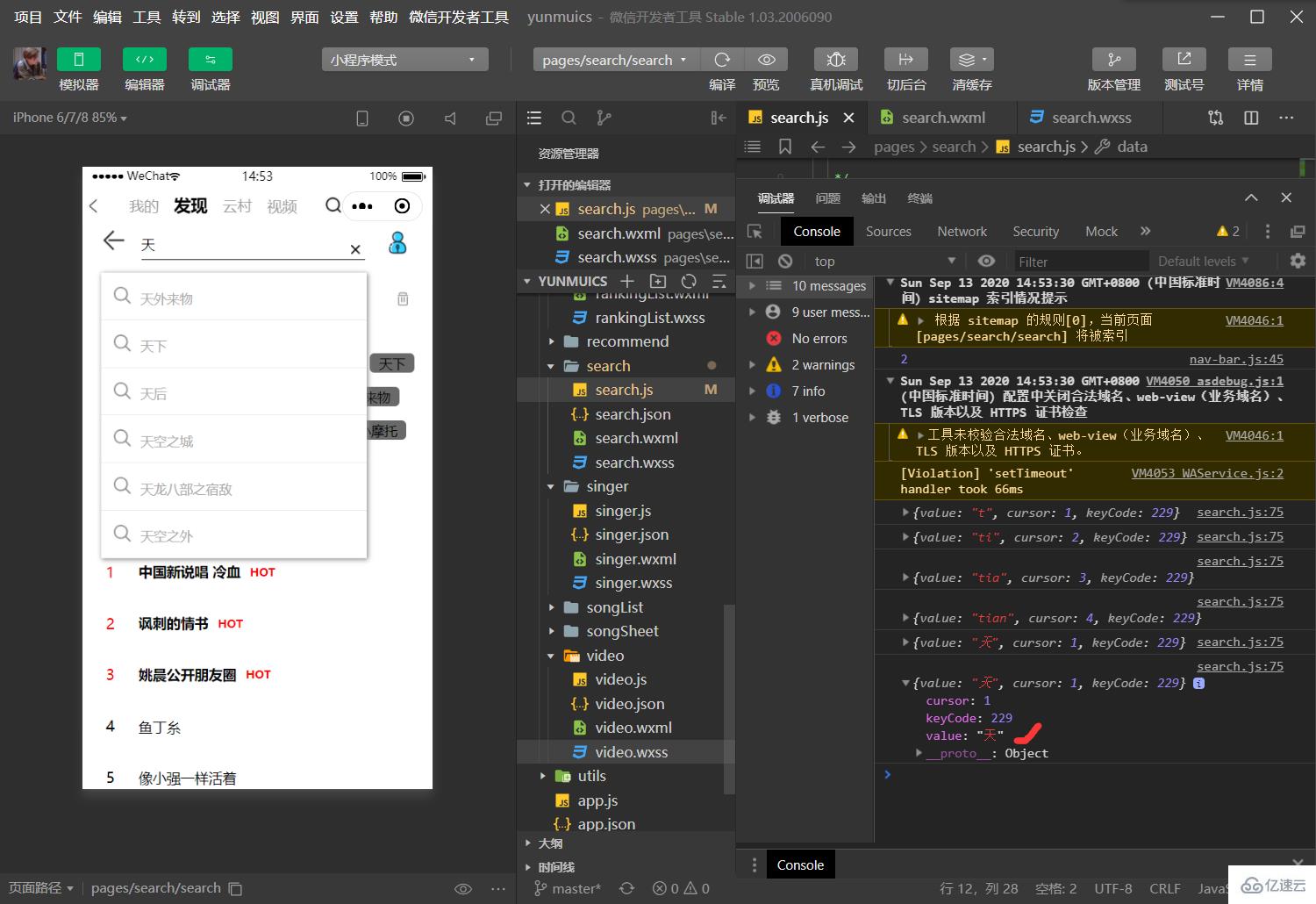Open real device debugging icon

pyautogui.click(x=836, y=60)
